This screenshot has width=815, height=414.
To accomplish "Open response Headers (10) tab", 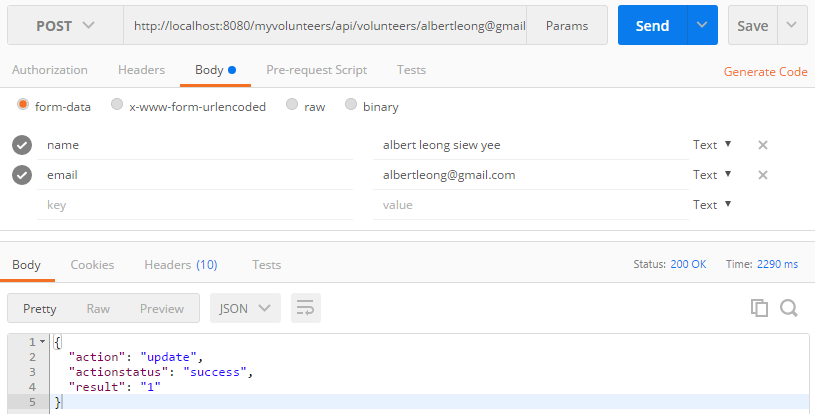I will pos(181,264).
